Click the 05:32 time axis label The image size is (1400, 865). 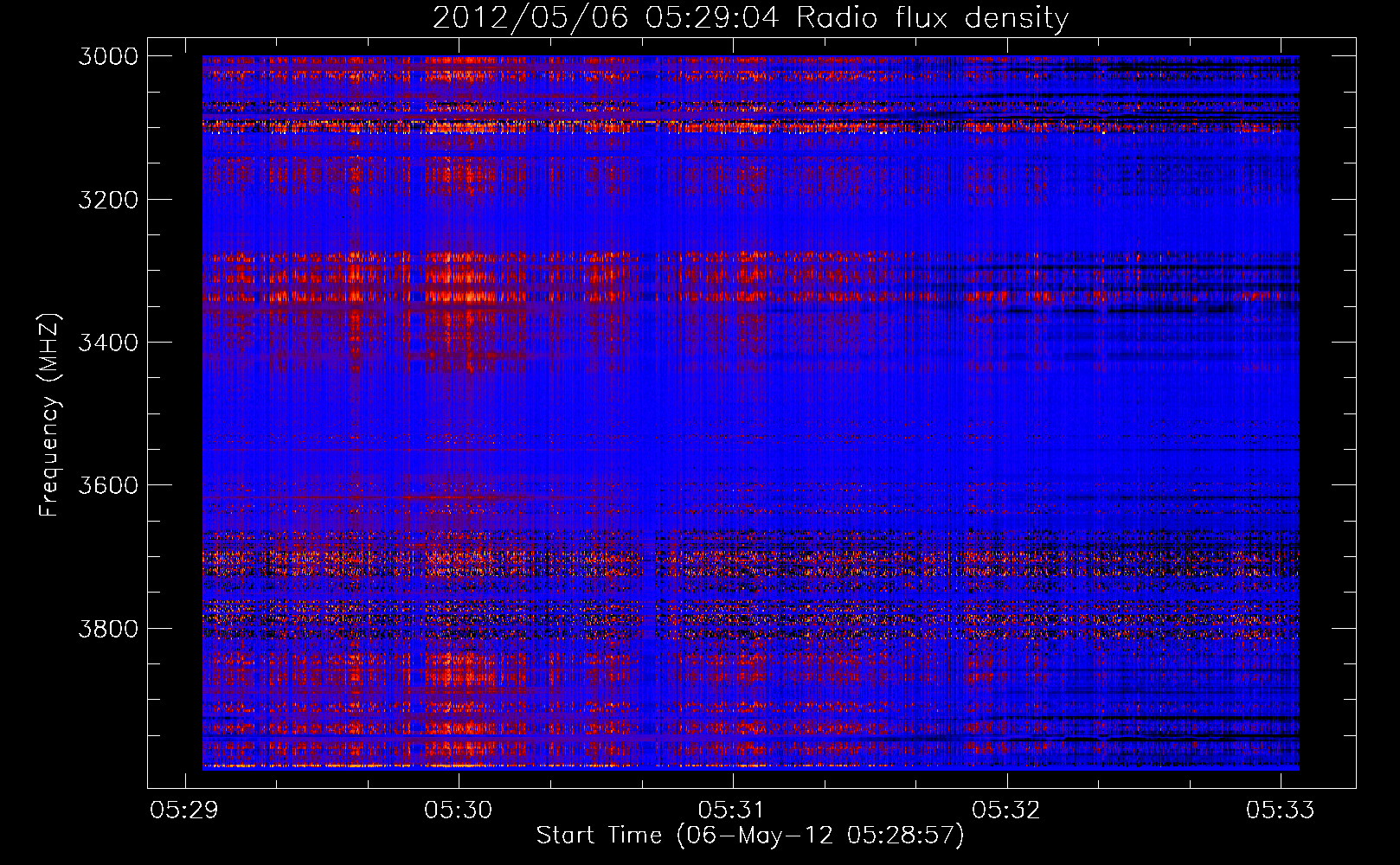1006,810
